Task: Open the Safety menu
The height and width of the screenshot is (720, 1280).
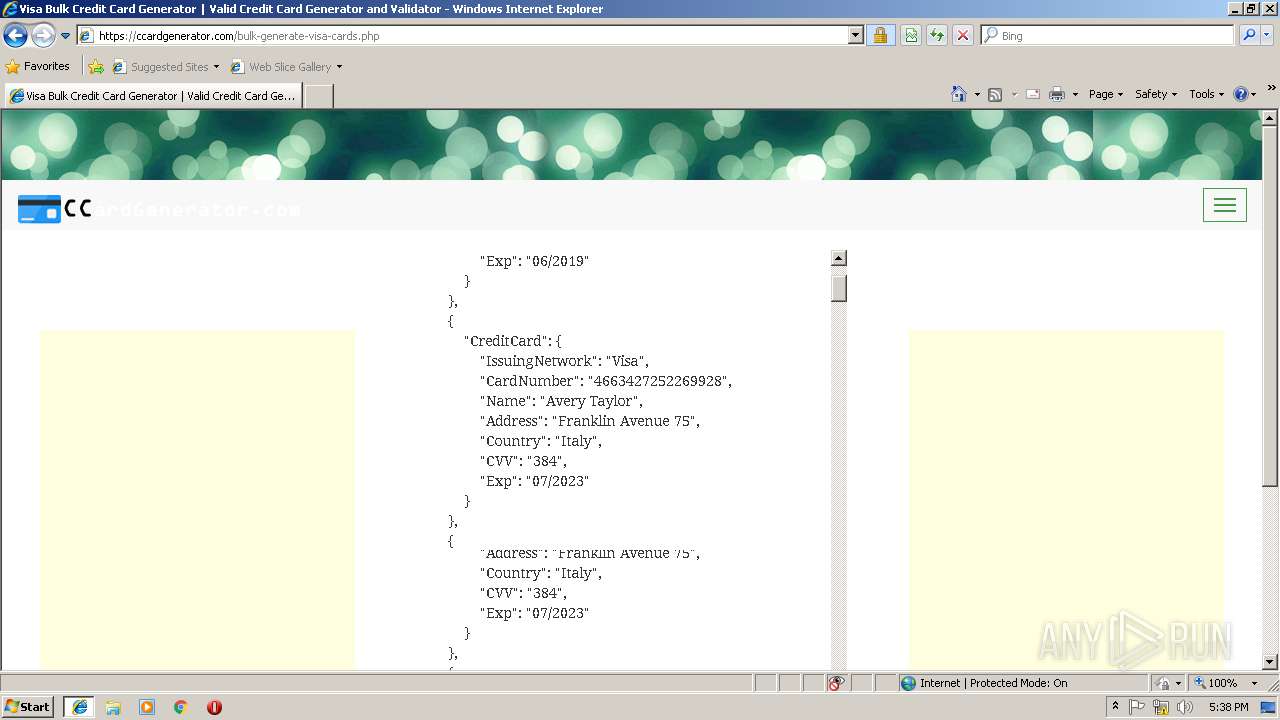Action: tap(1156, 94)
